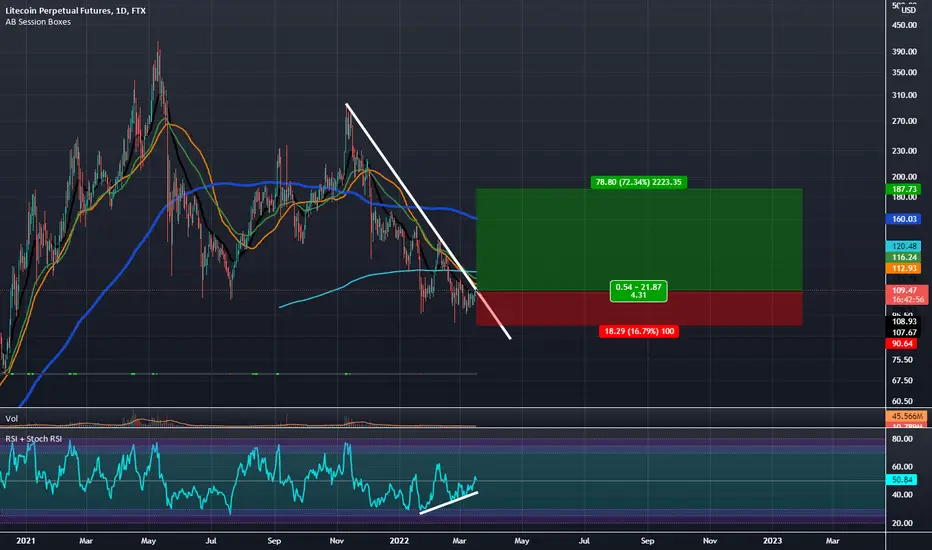Click the 187.73 green price axis label
This screenshot has width=932, height=550.
(903, 189)
